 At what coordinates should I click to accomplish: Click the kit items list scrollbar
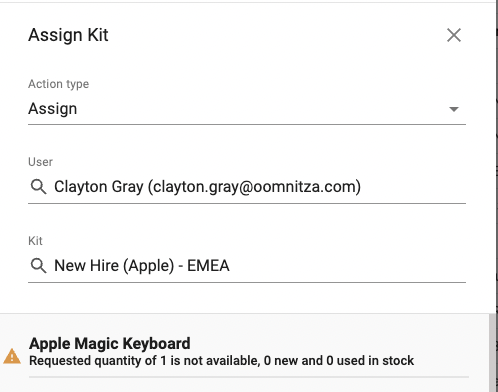click(492, 353)
